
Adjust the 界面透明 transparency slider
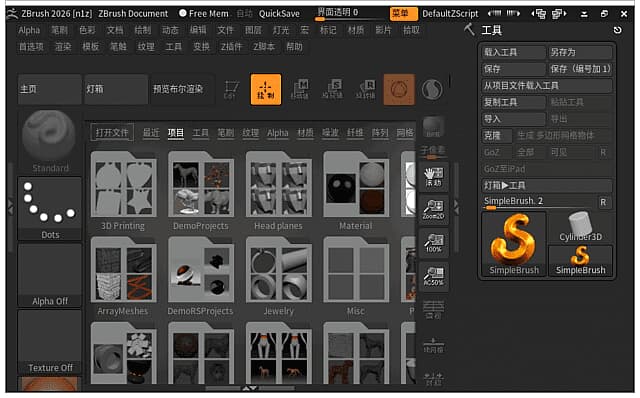click(x=351, y=14)
